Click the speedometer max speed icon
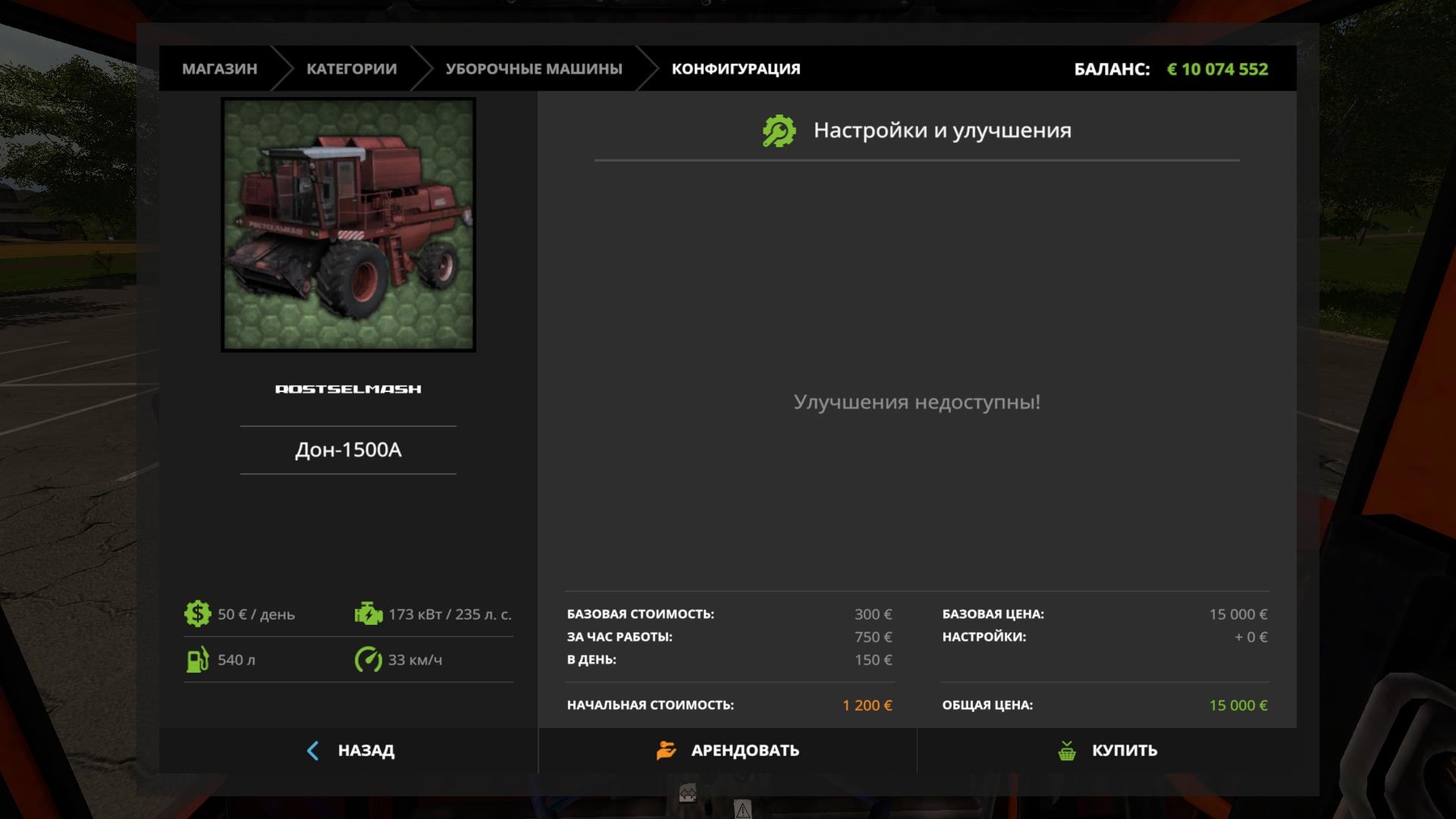 [368, 660]
